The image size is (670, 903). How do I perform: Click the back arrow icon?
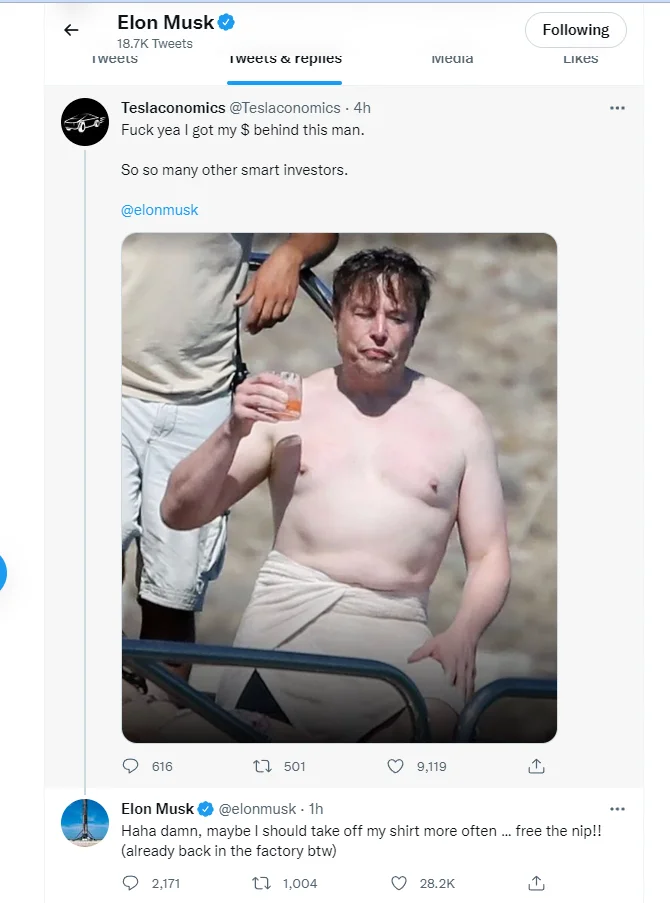click(x=71, y=30)
